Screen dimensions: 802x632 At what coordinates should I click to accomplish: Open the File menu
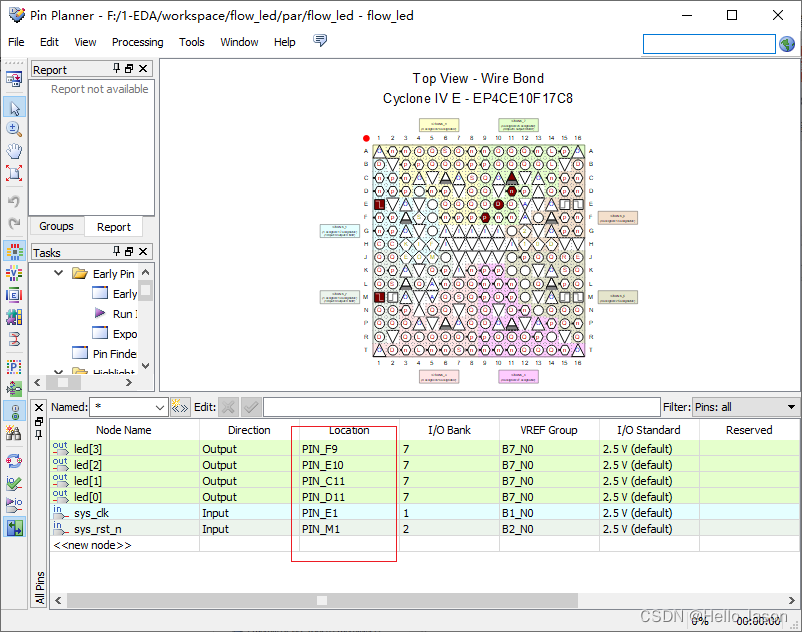tap(16, 42)
